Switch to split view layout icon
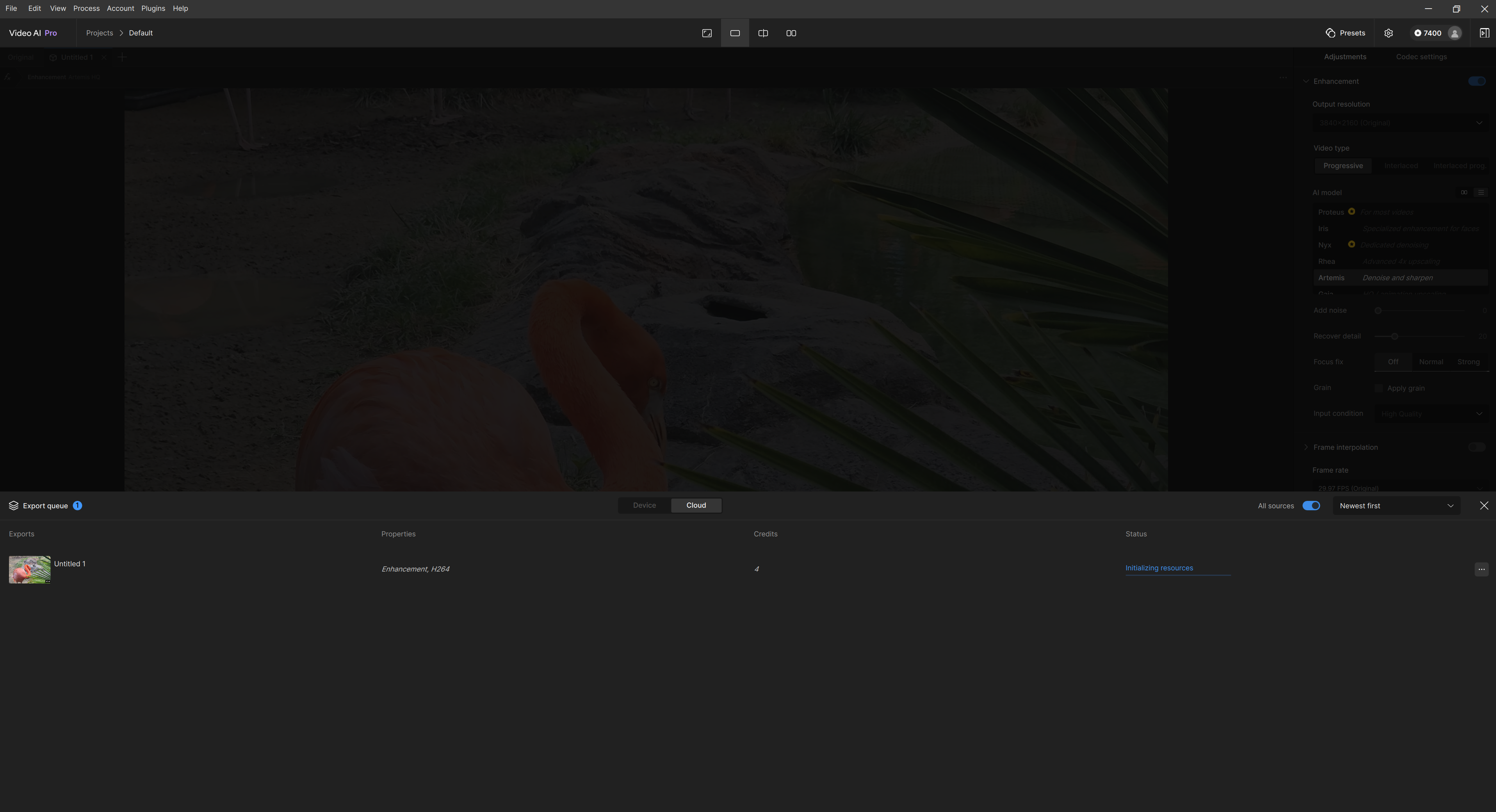The width and height of the screenshot is (1496, 812). click(763, 33)
